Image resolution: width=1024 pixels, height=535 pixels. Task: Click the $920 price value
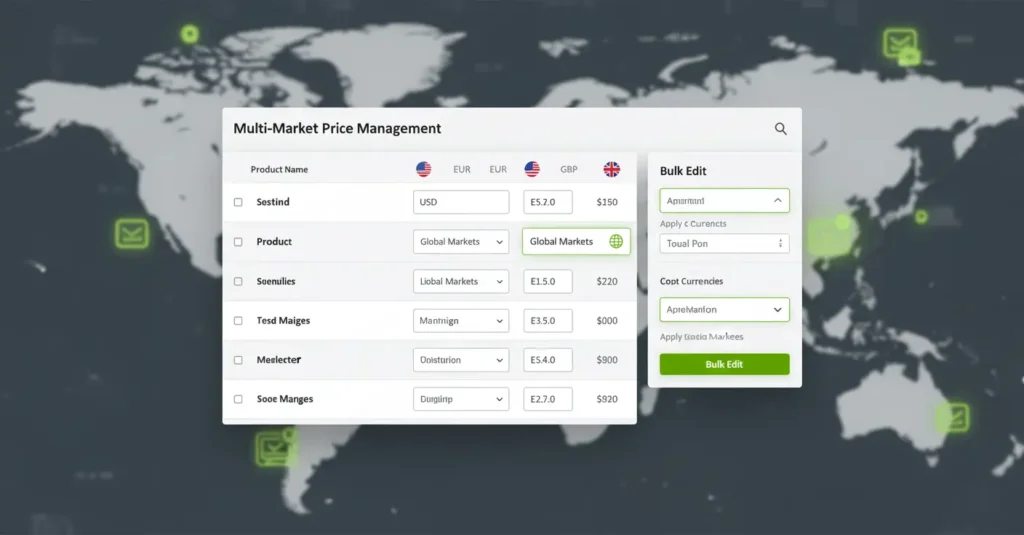tap(607, 399)
